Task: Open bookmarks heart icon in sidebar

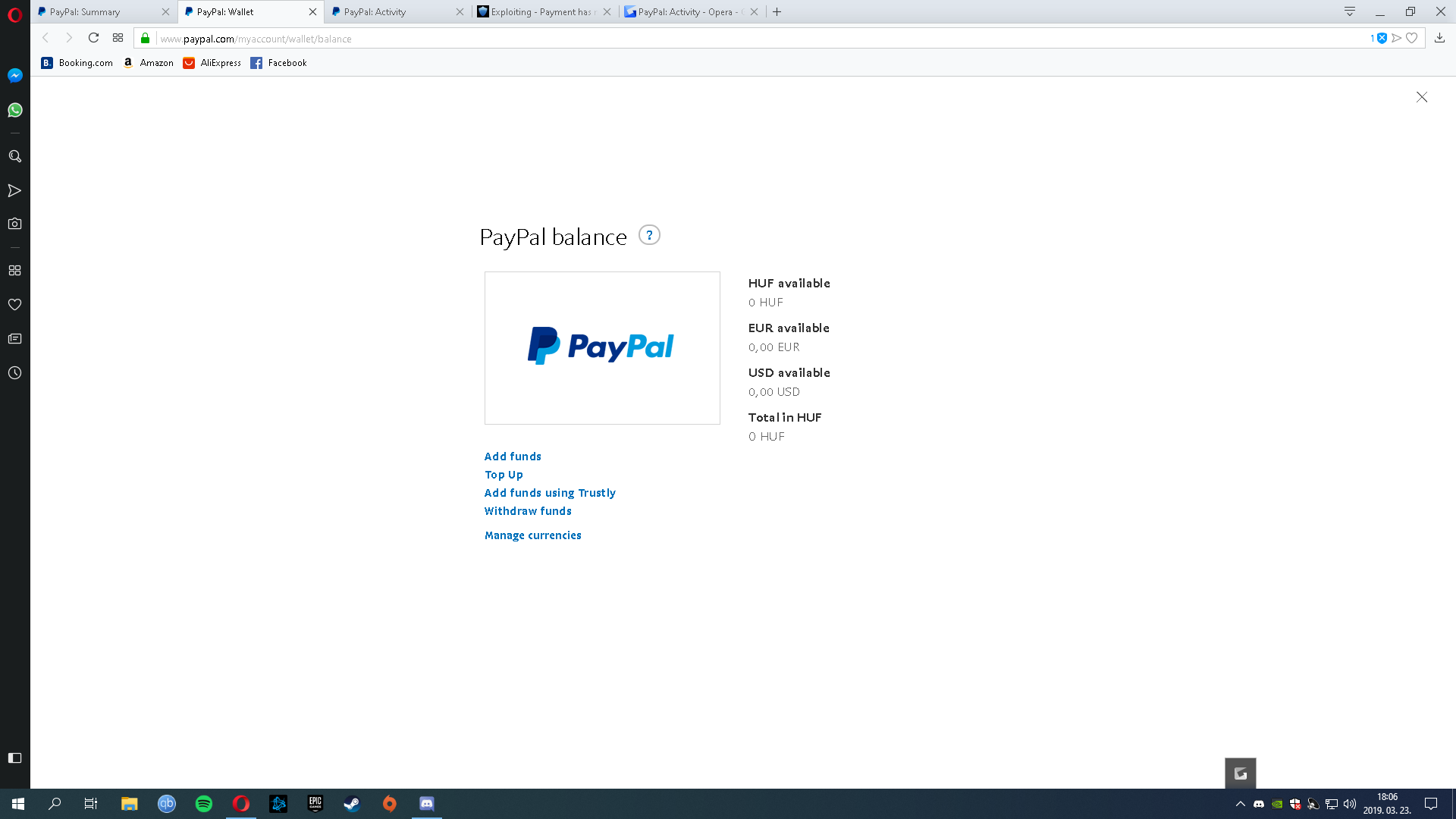Action: tap(14, 304)
